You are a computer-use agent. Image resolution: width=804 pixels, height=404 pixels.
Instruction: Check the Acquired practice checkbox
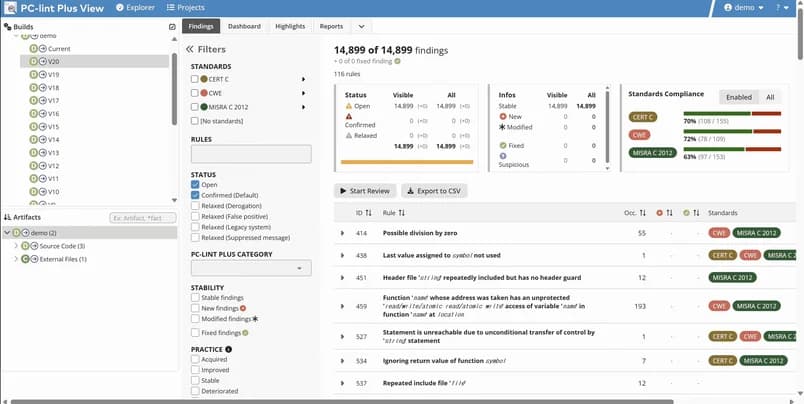pos(195,359)
